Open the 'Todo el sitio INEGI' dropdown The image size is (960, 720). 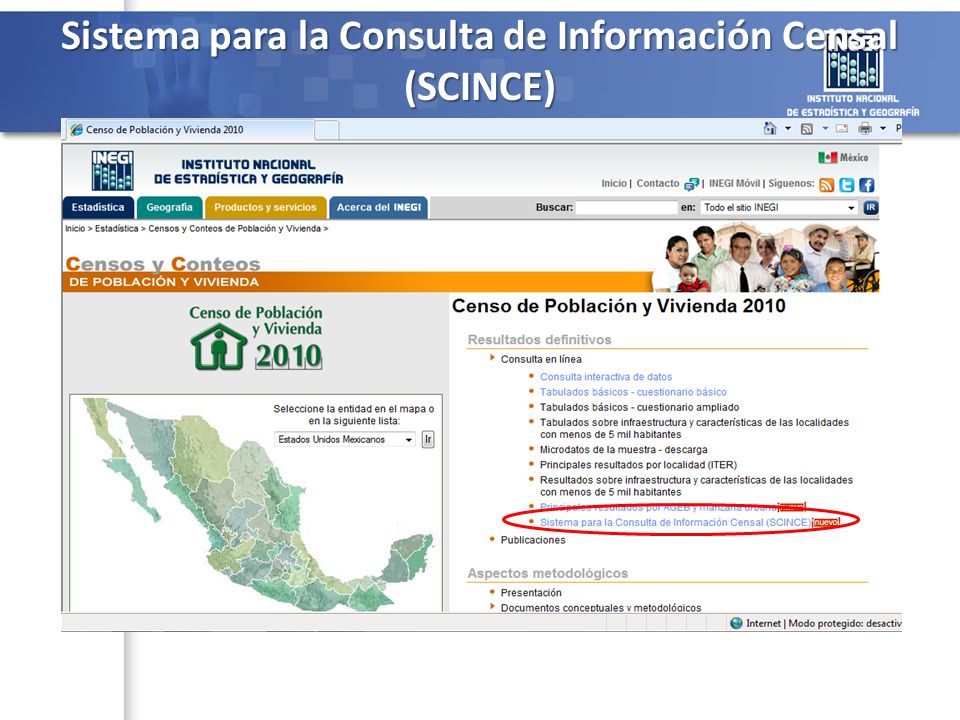pos(779,208)
